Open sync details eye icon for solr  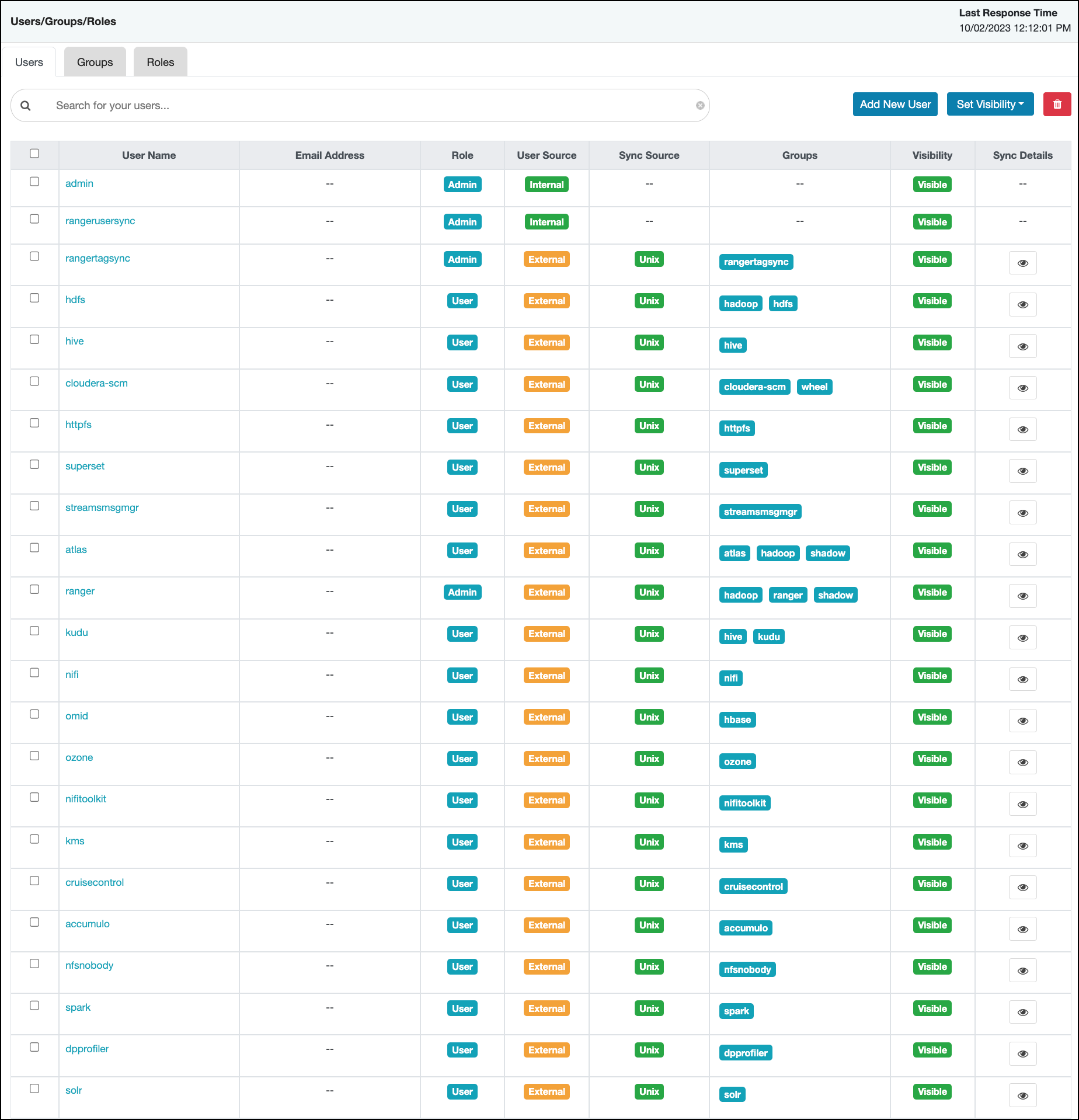(x=1022, y=1095)
